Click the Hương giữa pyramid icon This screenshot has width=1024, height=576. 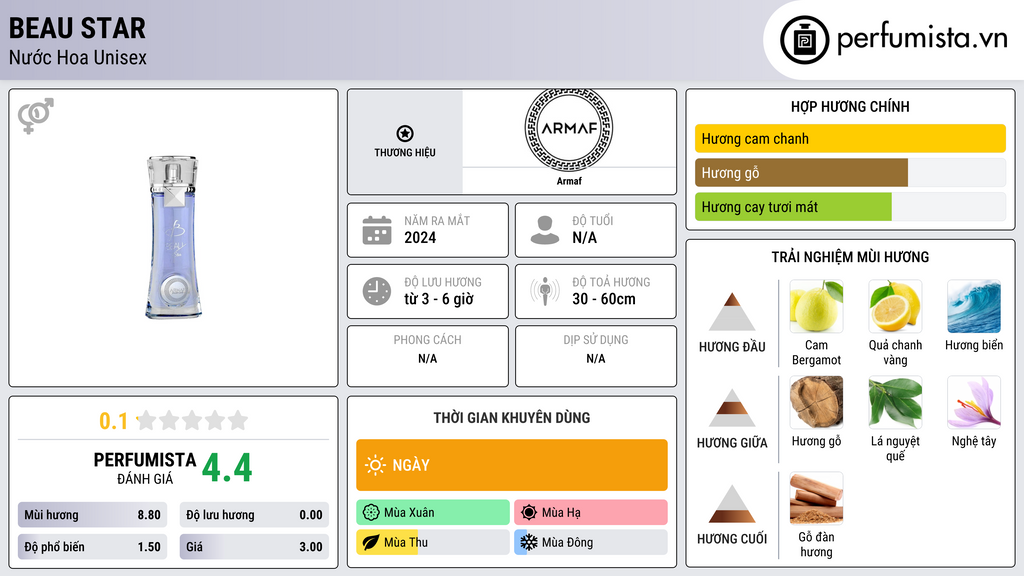(732, 408)
